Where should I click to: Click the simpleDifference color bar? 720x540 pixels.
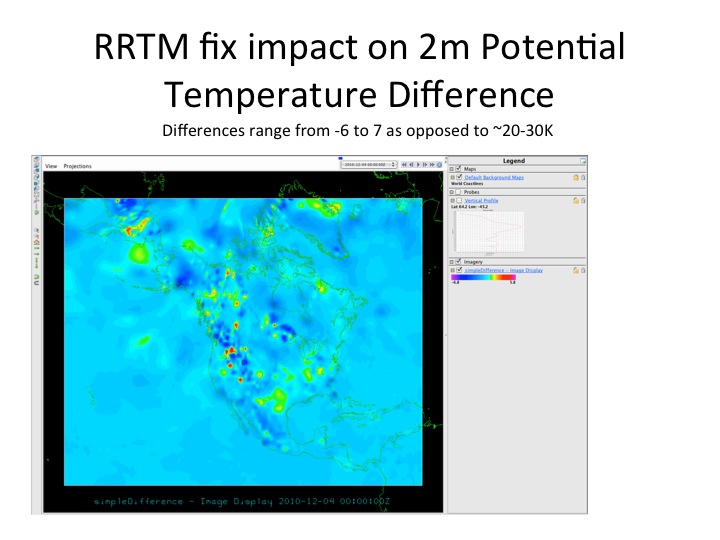[x=483, y=277]
